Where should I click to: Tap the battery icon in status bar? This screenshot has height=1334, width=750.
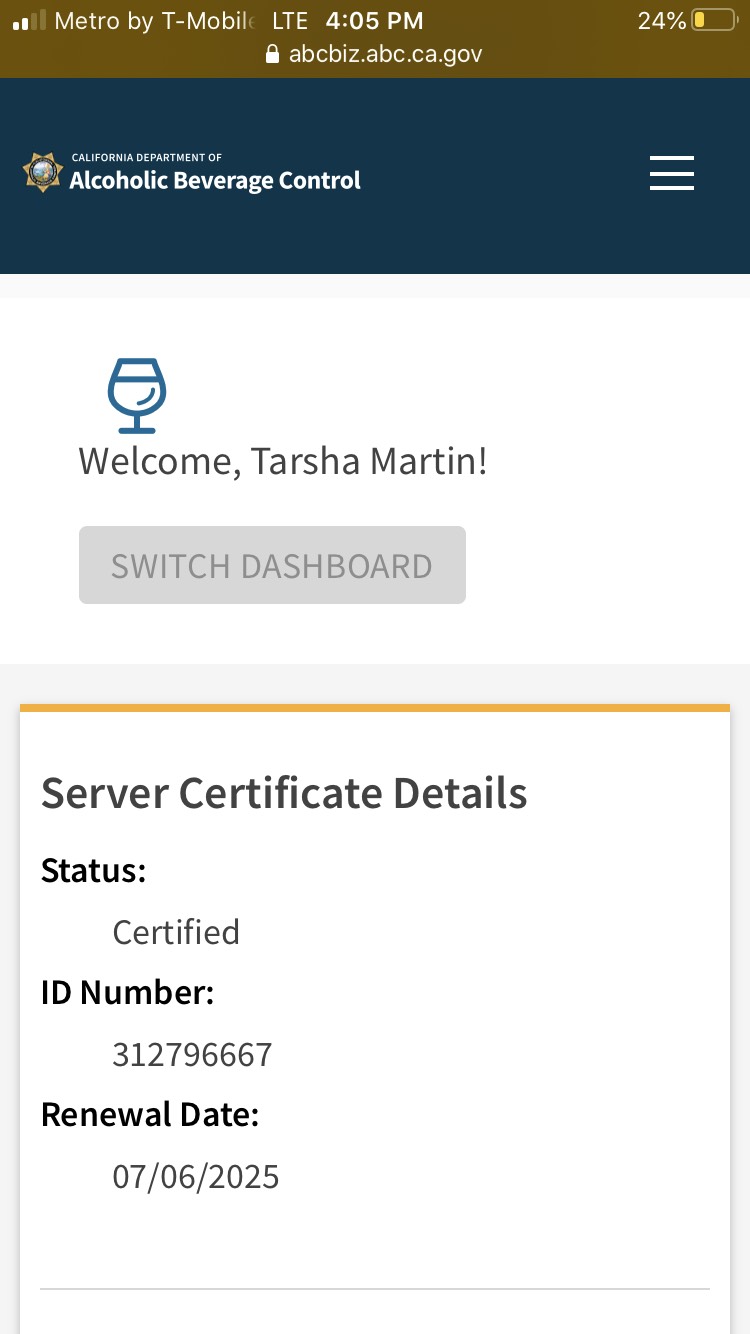(x=713, y=21)
